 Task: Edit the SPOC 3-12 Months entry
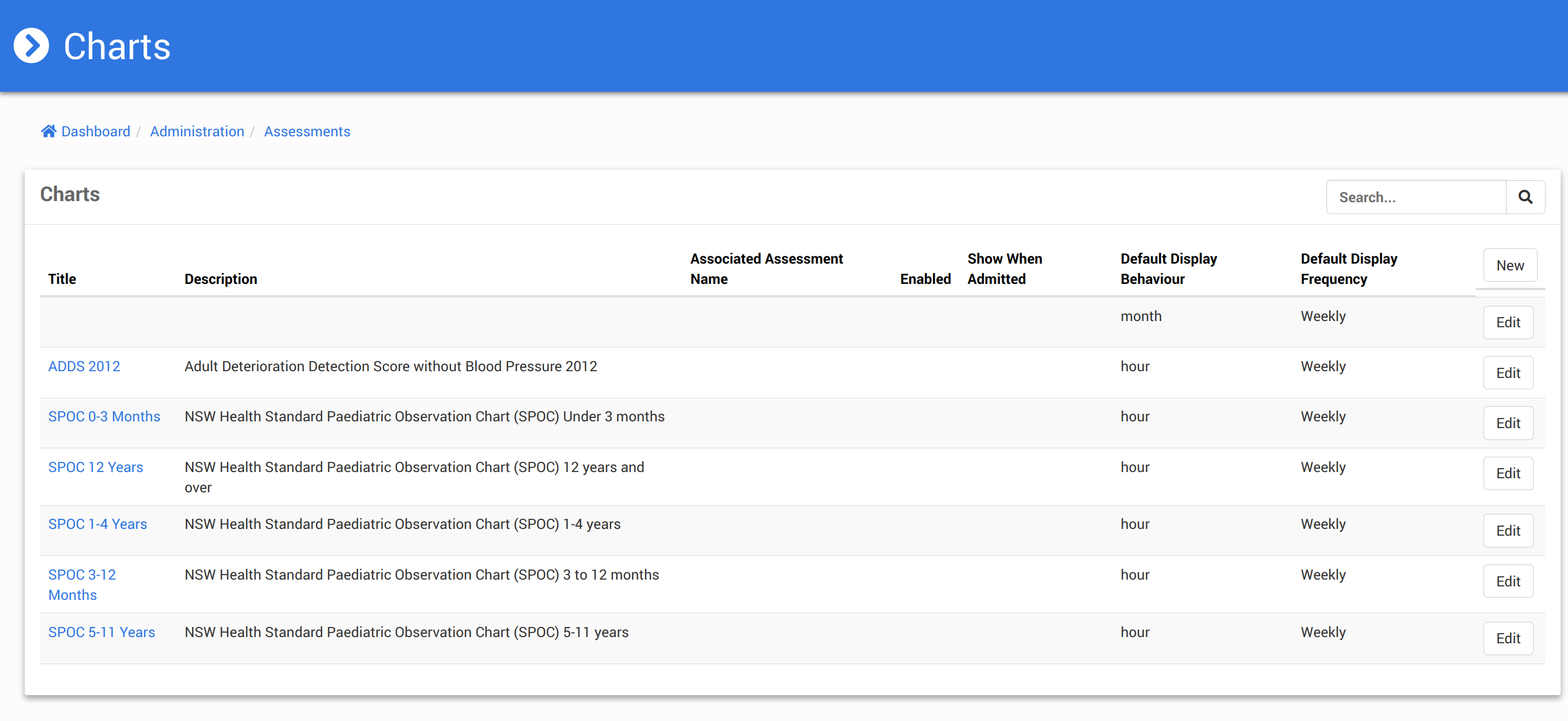click(1508, 581)
